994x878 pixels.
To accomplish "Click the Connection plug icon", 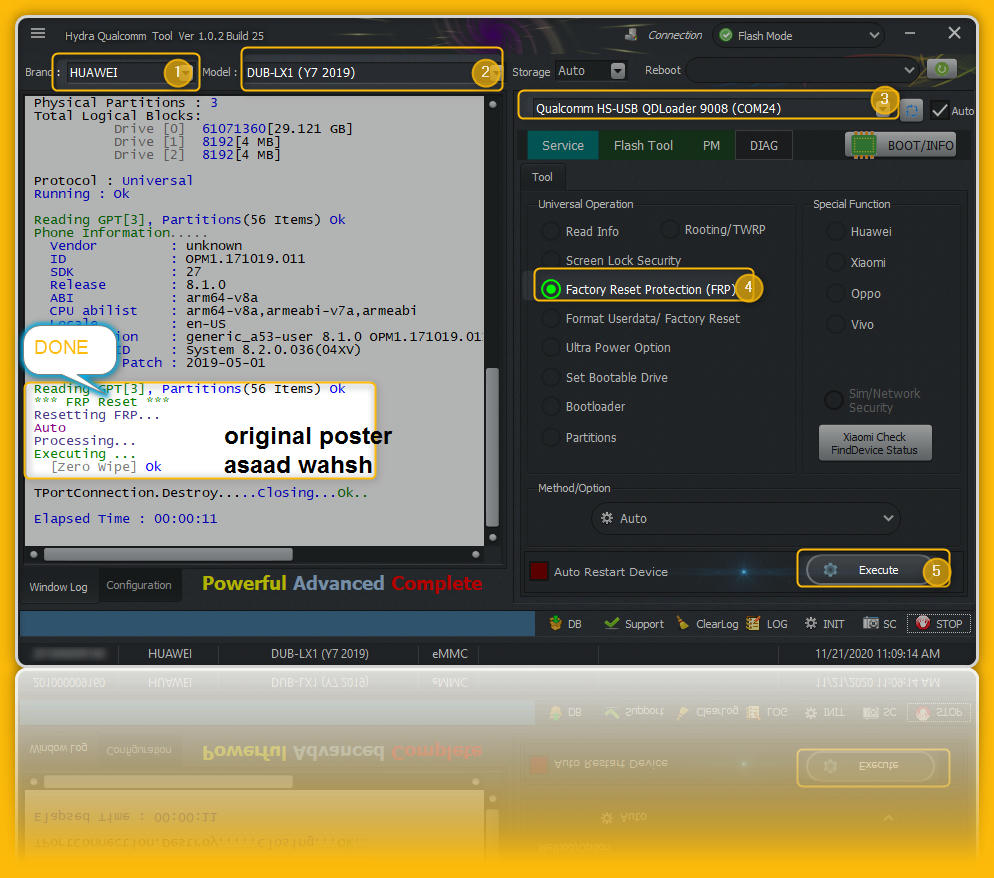I will pos(631,35).
